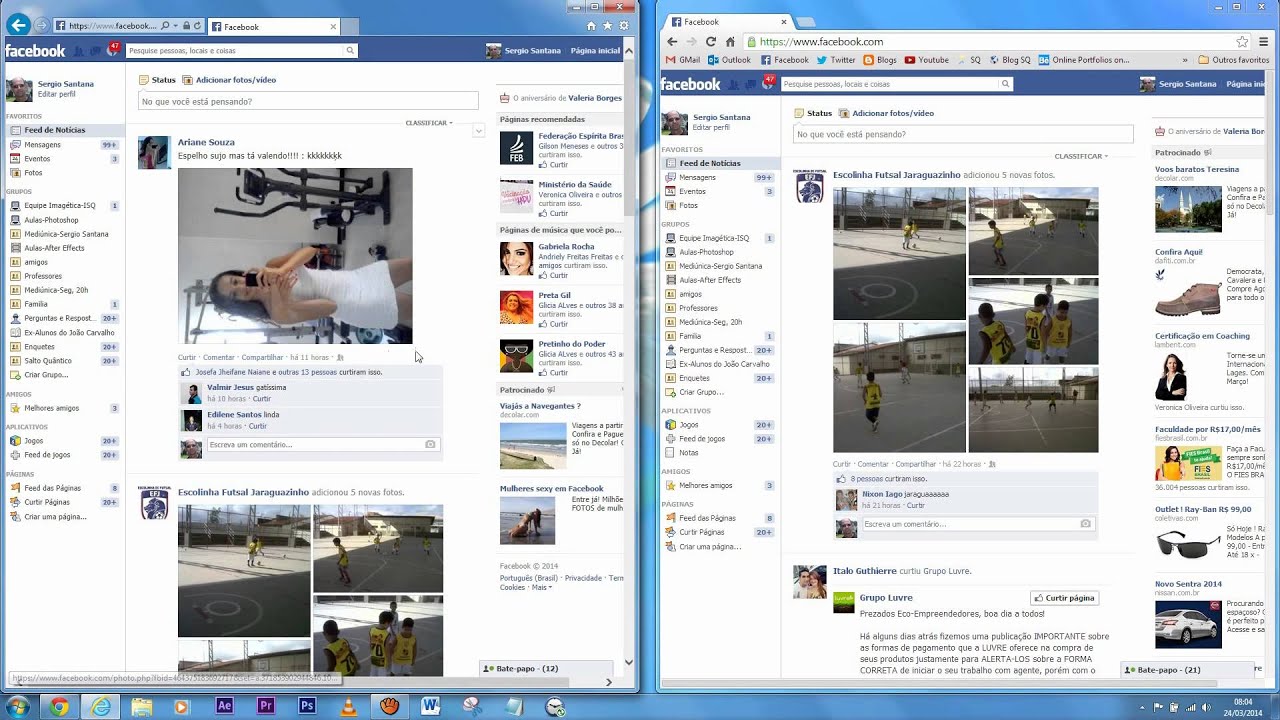1280x720 pixels.
Task: Open a new tab in Chrome
Action: point(808,21)
